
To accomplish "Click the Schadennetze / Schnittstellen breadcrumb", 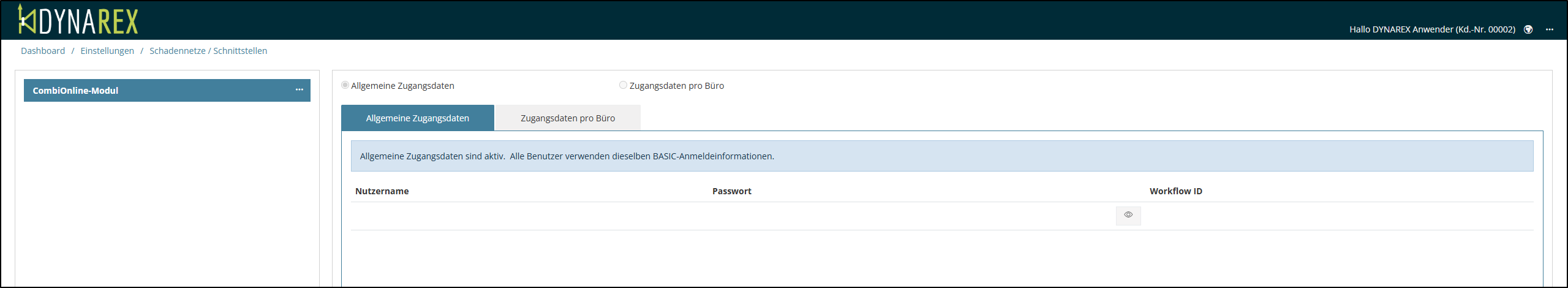I will click(208, 51).
